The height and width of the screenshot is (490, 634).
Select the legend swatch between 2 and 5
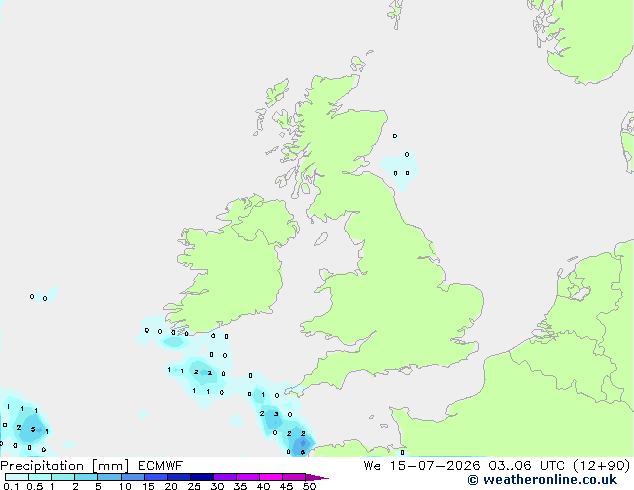(x=86, y=477)
